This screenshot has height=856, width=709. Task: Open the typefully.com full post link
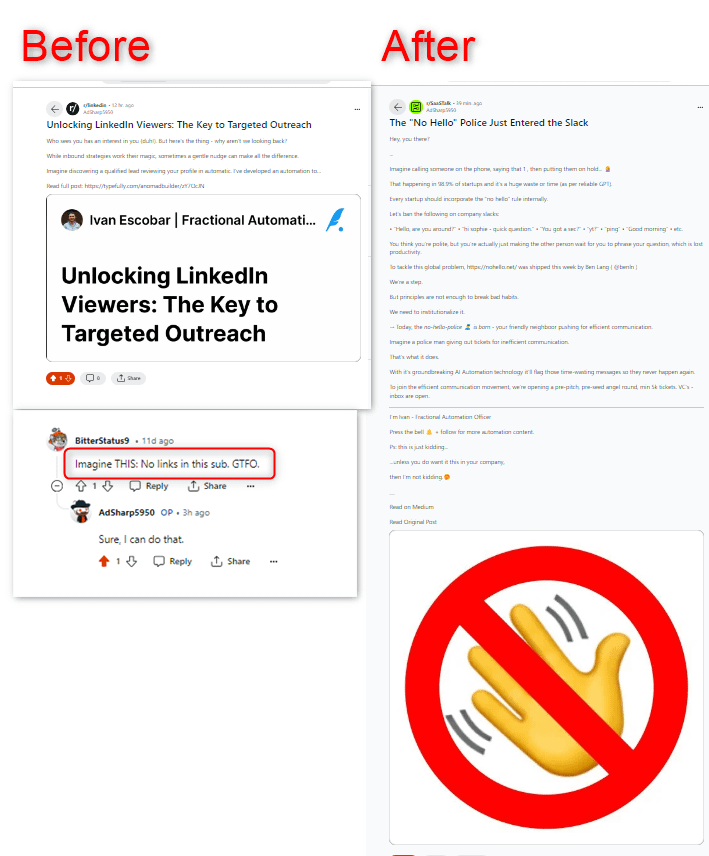pos(145,186)
